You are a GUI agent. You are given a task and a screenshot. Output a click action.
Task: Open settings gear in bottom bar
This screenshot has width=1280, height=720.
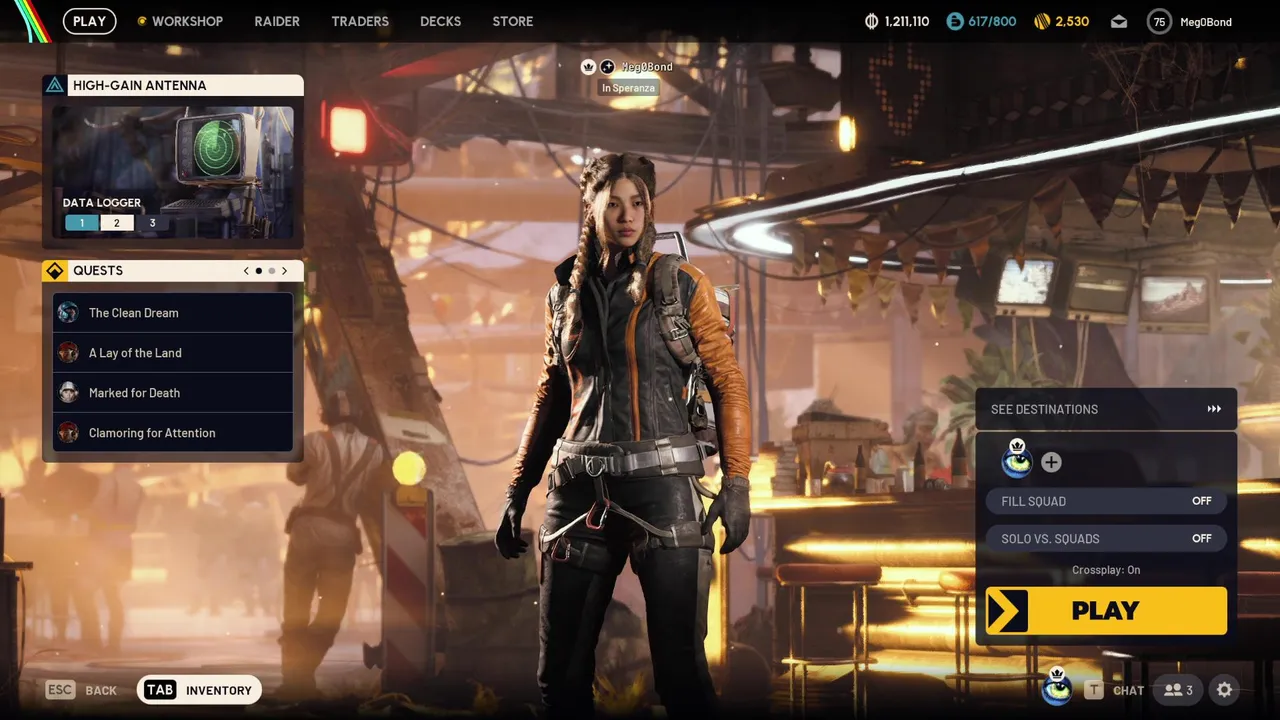point(1224,690)
